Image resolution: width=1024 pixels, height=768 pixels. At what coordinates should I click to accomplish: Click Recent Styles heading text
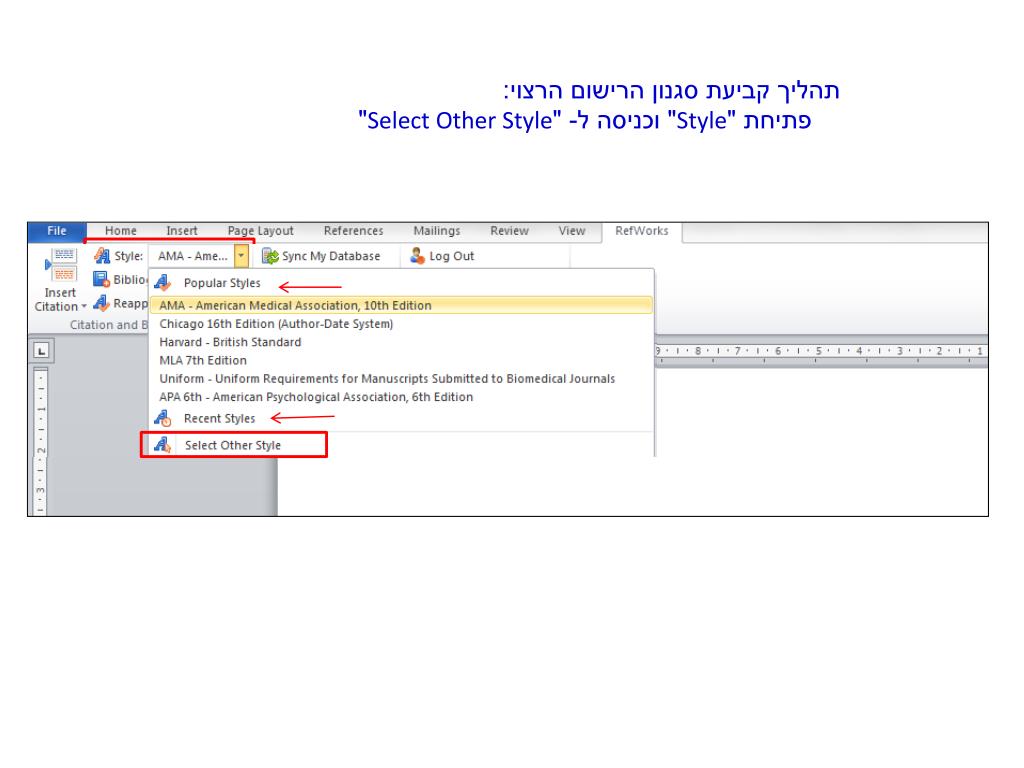219,419
